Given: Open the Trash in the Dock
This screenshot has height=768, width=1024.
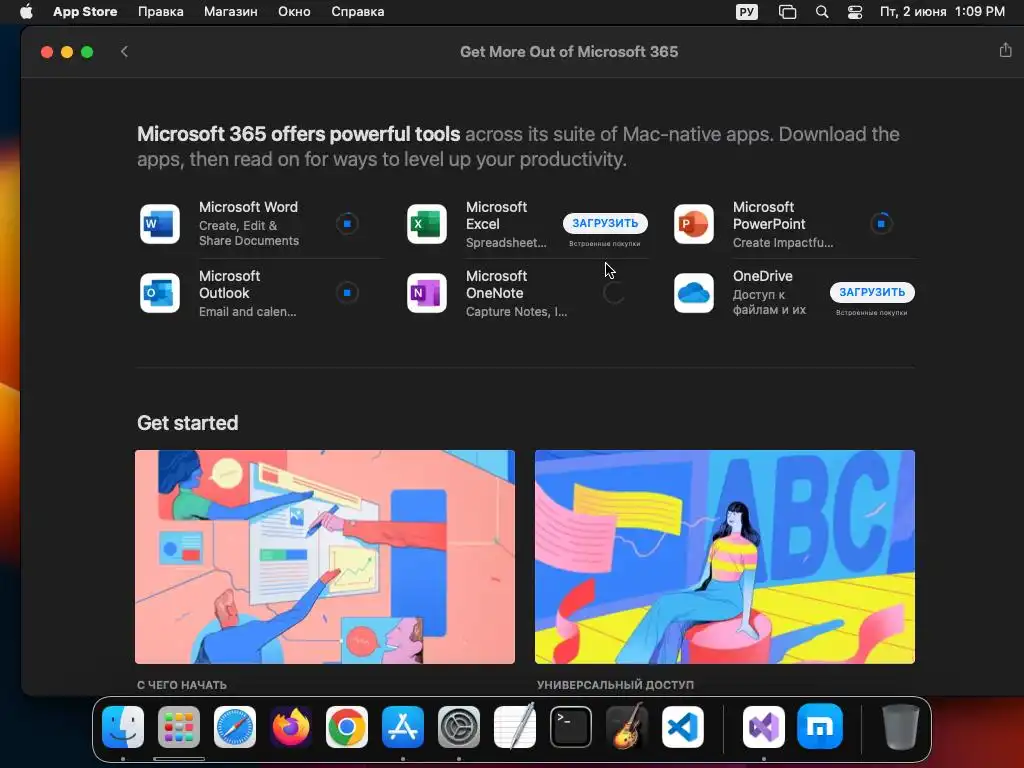Looking at the screenshot, I should [901, 727].
